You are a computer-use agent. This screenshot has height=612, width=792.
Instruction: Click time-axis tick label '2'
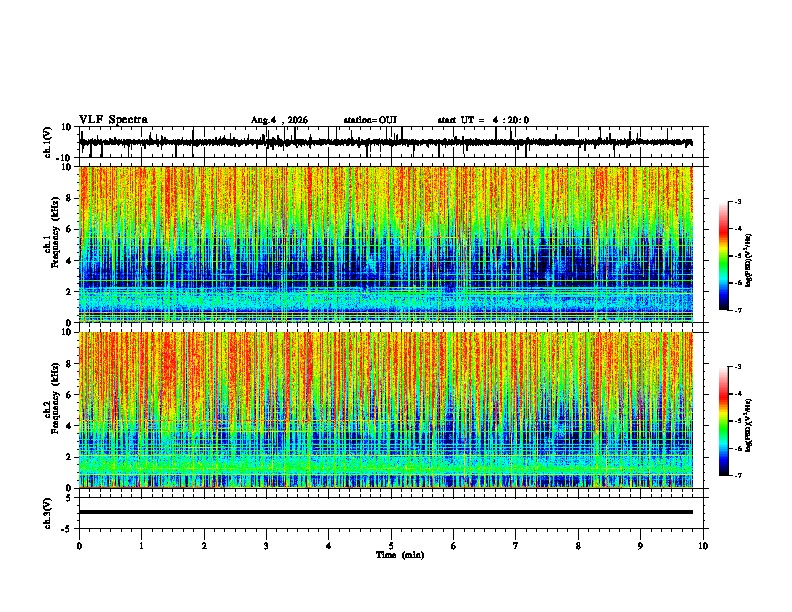pos(204,546)
